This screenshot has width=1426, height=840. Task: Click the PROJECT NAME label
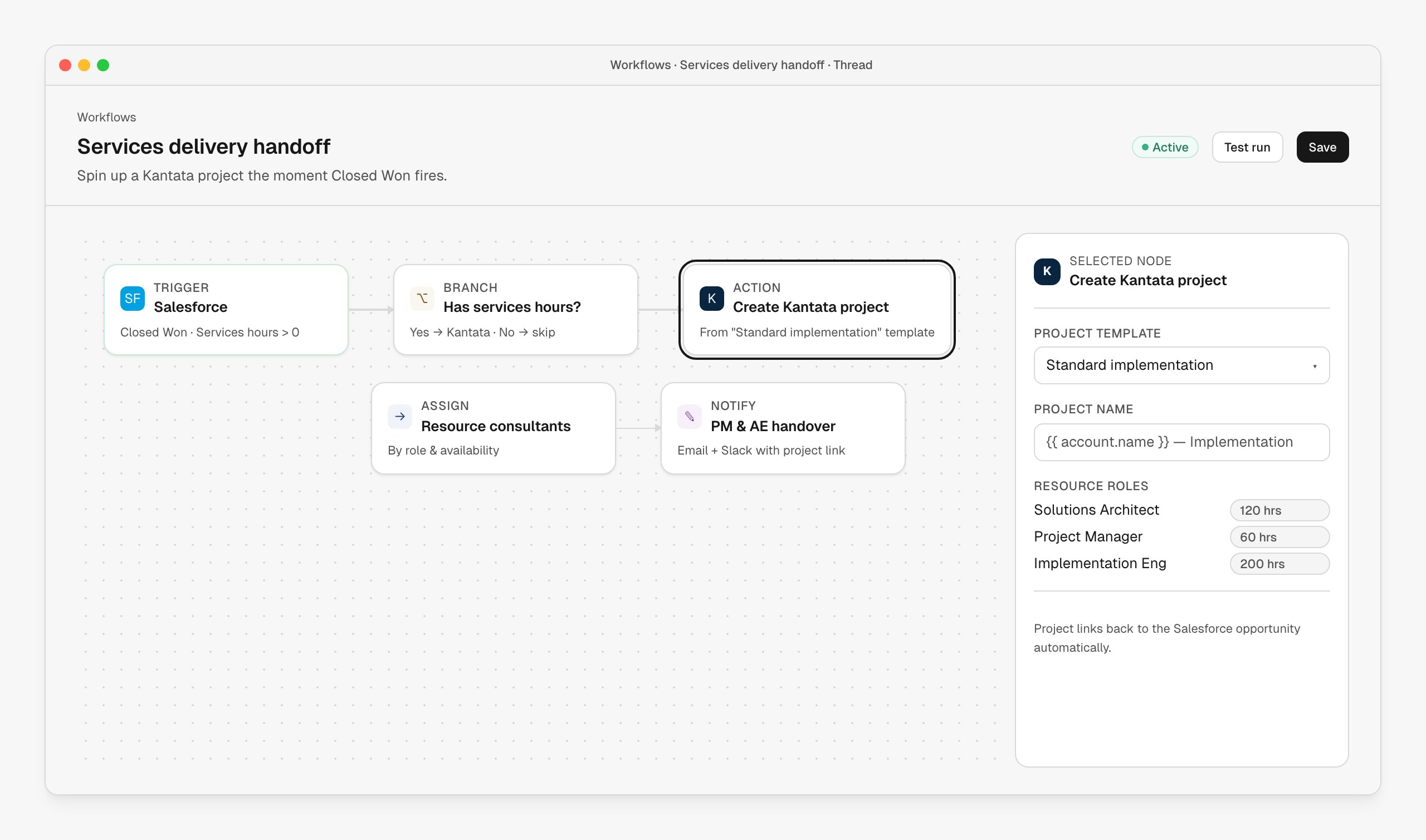coord(1083,409)
